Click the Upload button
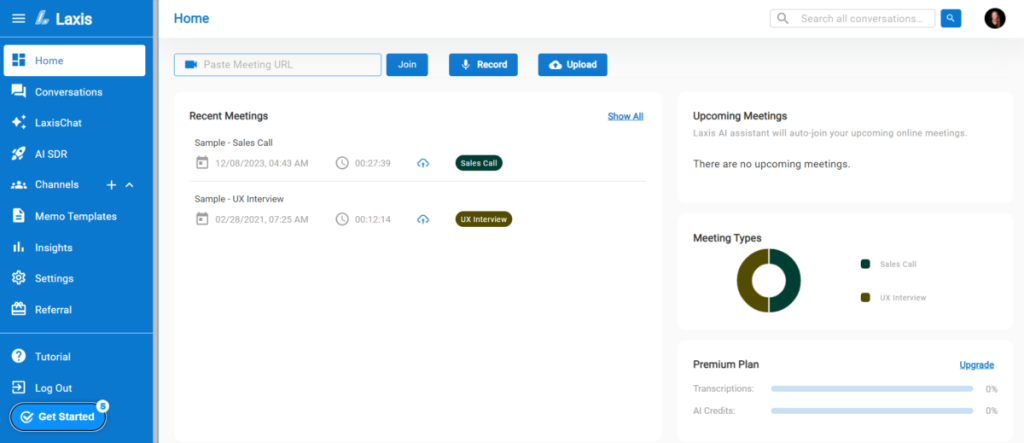The width and height of the screenshot is (1024, 443). [572, 65]
